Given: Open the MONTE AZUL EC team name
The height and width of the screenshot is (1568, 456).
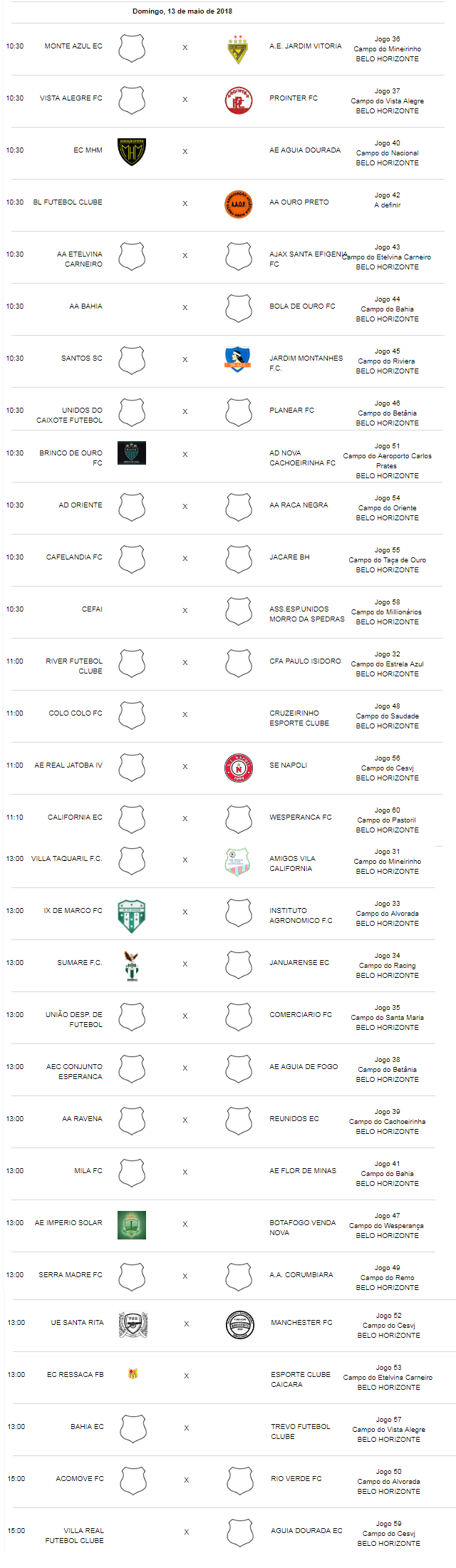Looking at the screenshot, I should (x=73, y=46).
